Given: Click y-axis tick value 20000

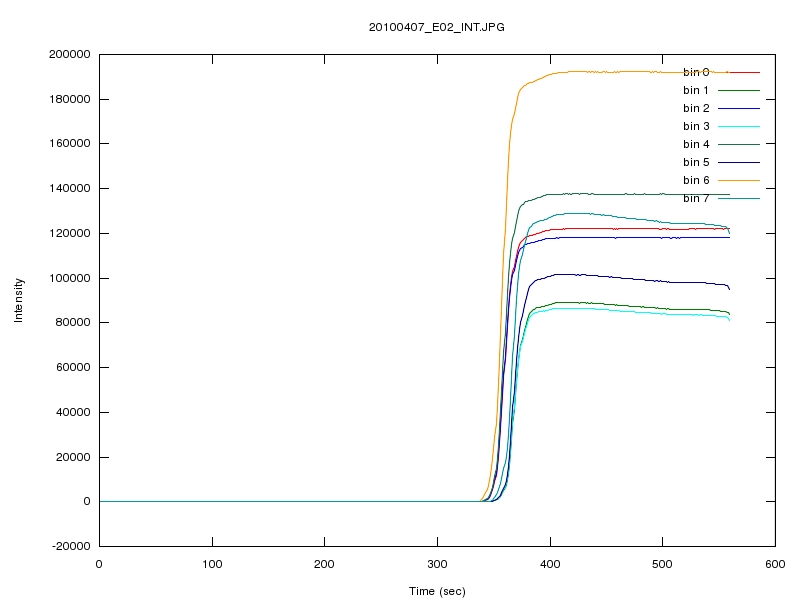Looking at the screenshot, I should [73, 457].
